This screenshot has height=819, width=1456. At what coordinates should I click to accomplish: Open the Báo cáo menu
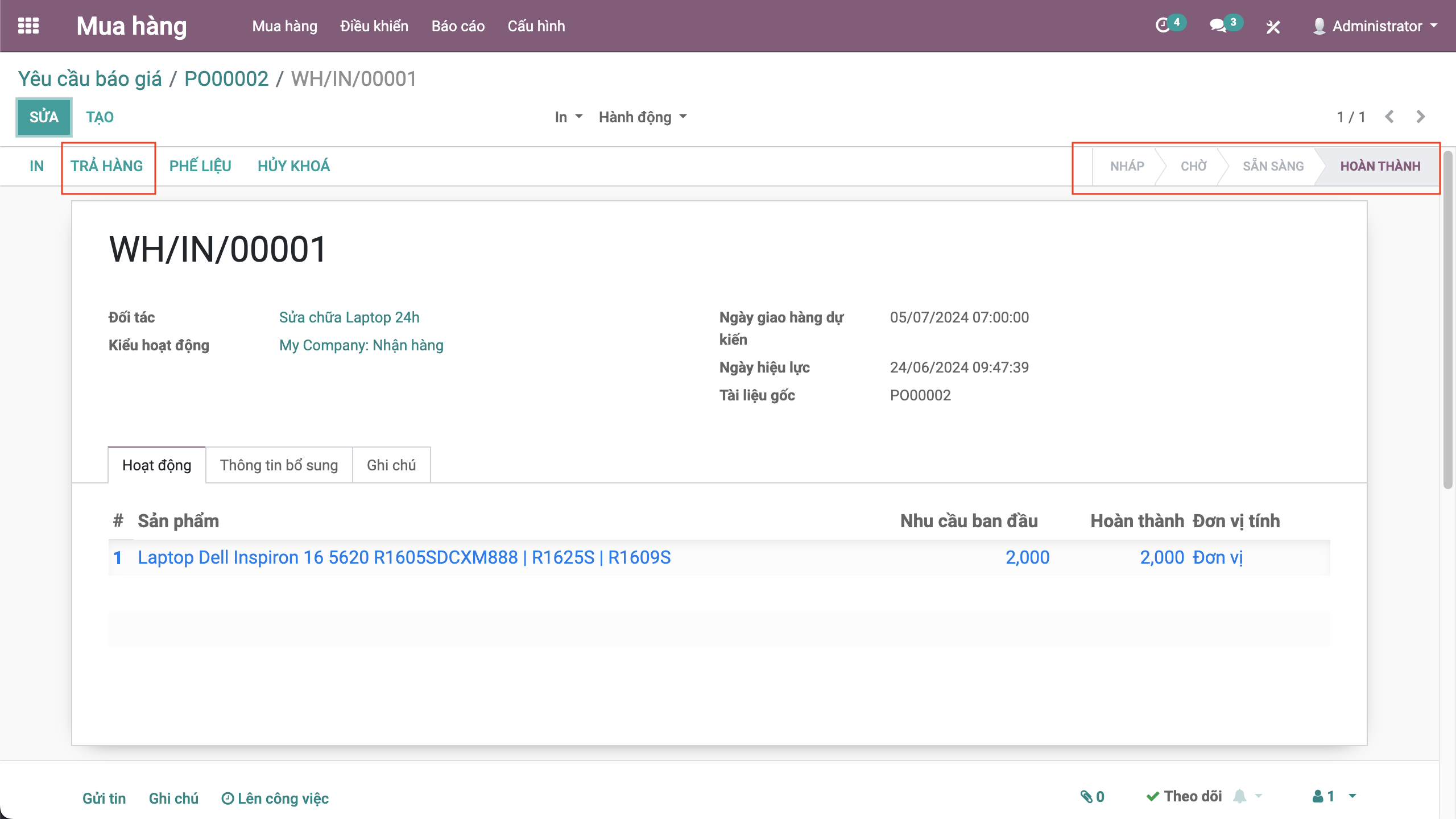(458, 26)
